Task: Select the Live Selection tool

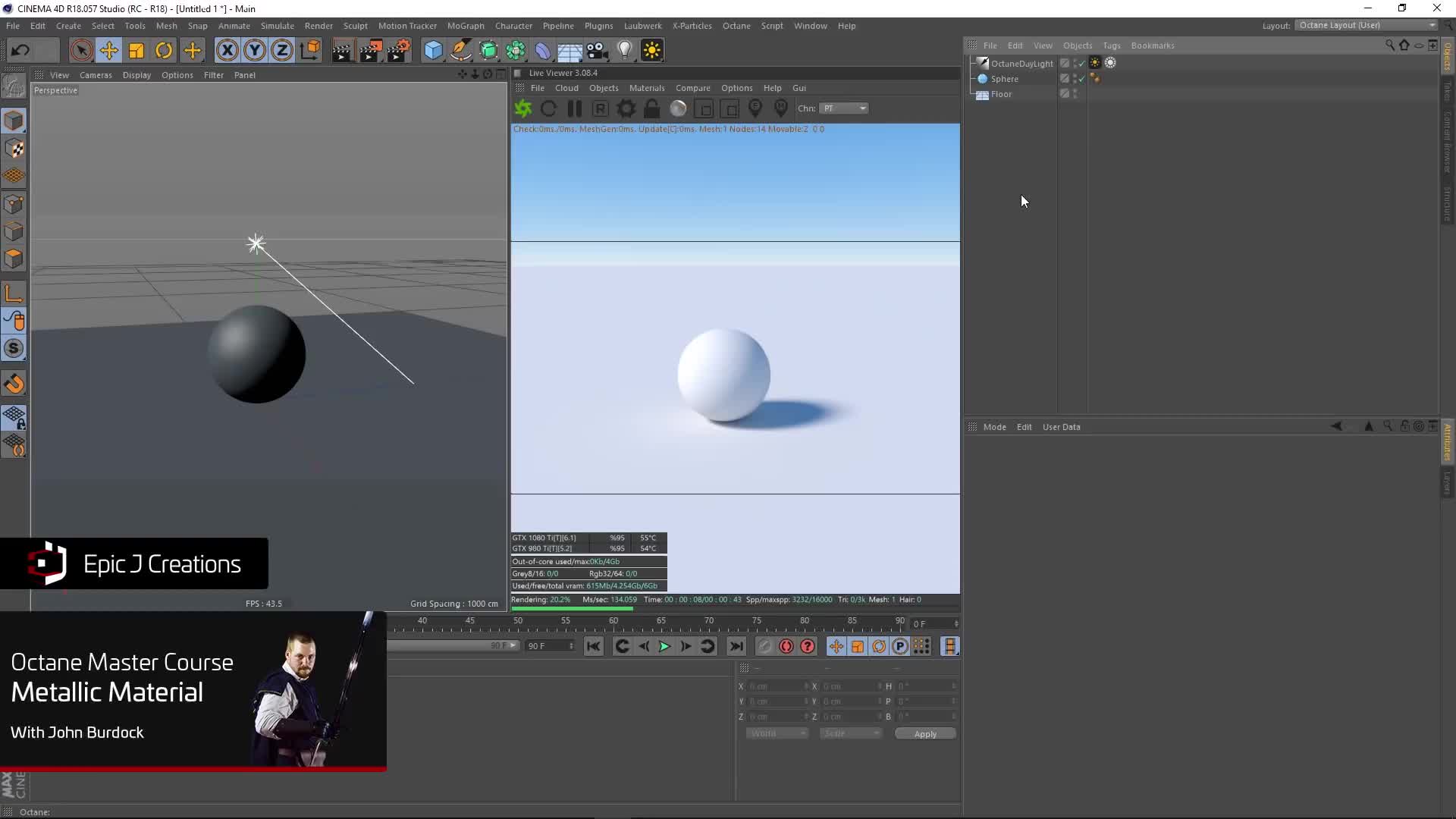Action: tap(81, 51)
